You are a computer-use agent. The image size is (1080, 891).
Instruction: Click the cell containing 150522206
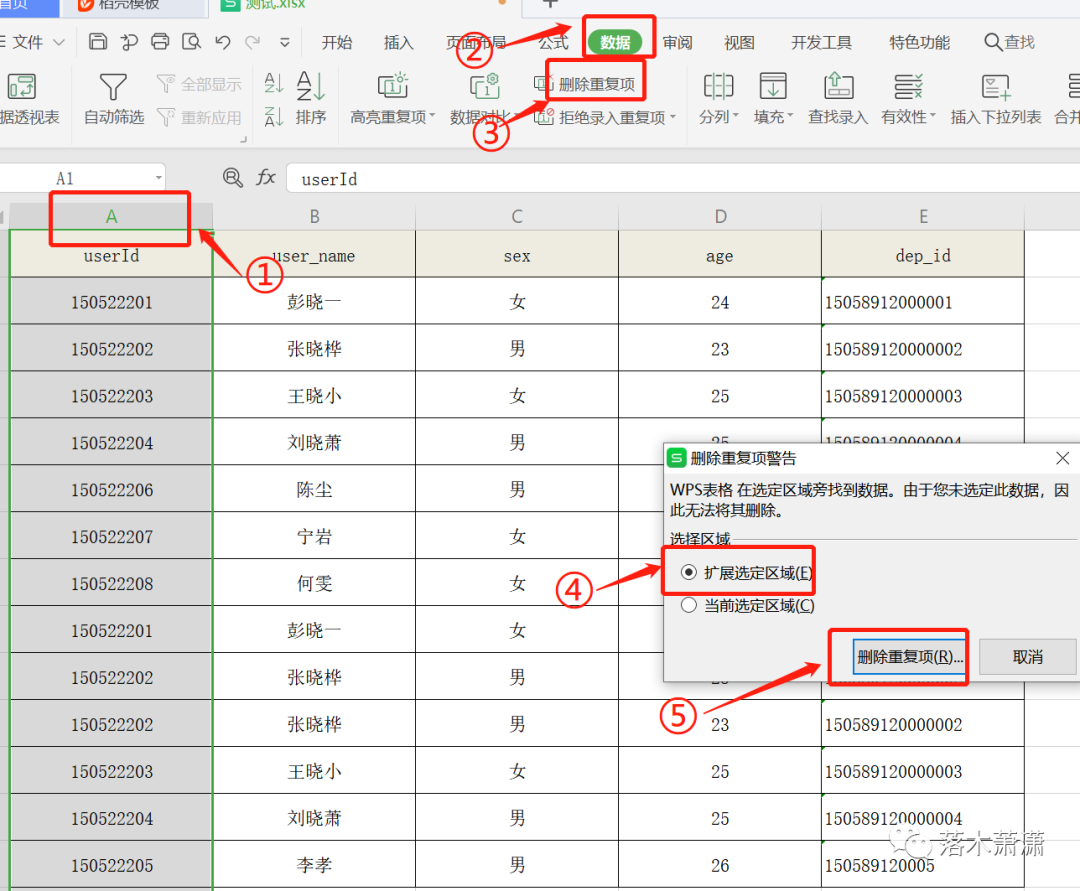[111, 489]
